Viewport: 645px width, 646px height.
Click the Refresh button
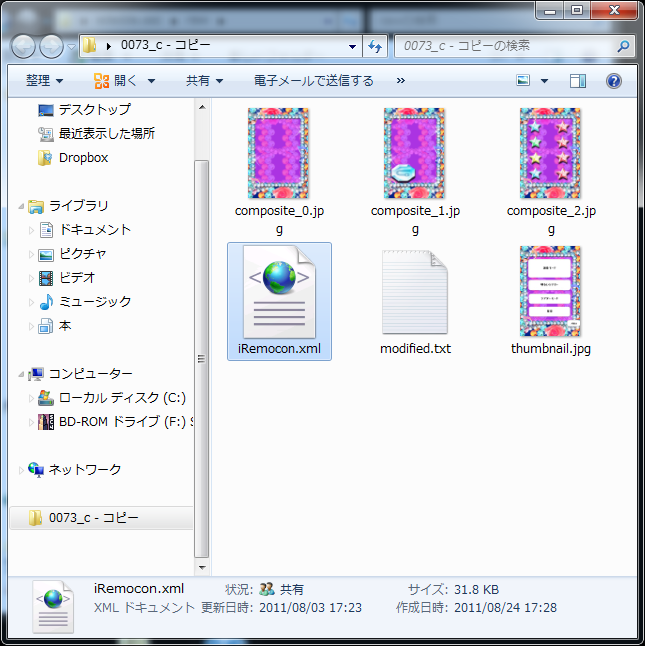[x=375, y=46]
